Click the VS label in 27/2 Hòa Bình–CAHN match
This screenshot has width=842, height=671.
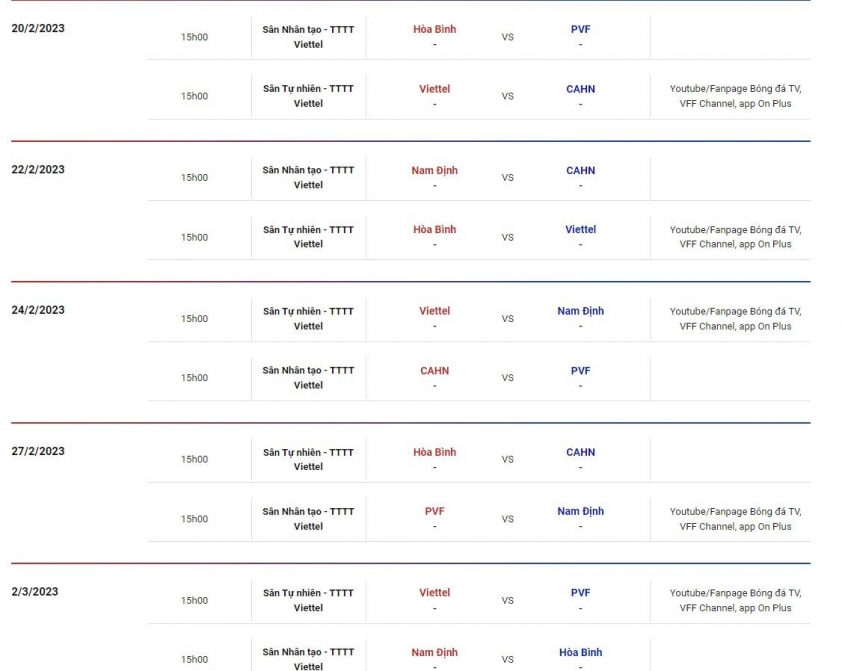[507, 460]
